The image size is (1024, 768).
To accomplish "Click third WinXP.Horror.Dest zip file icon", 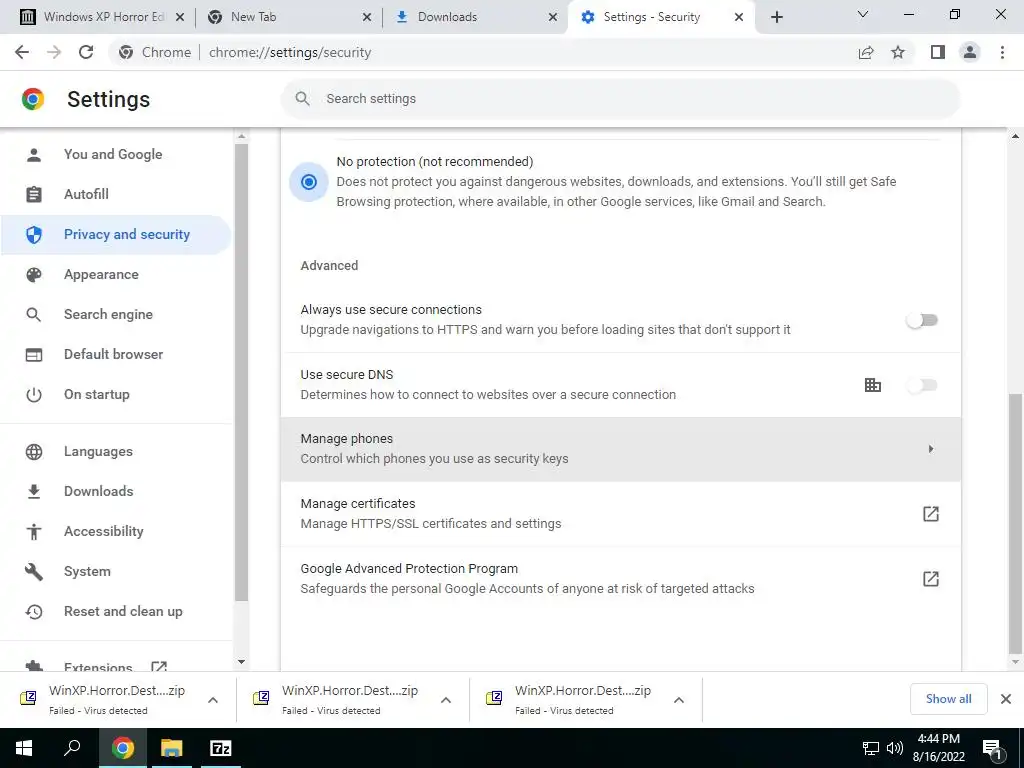I will click(494, 698).
